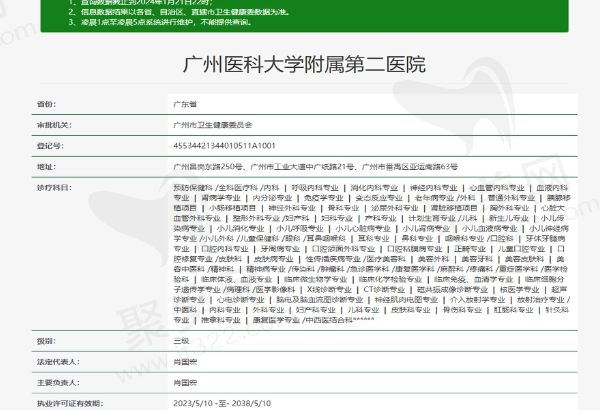
Task: Click 小儿肾病专业 in the department list
Action: [x=426, y=229]
